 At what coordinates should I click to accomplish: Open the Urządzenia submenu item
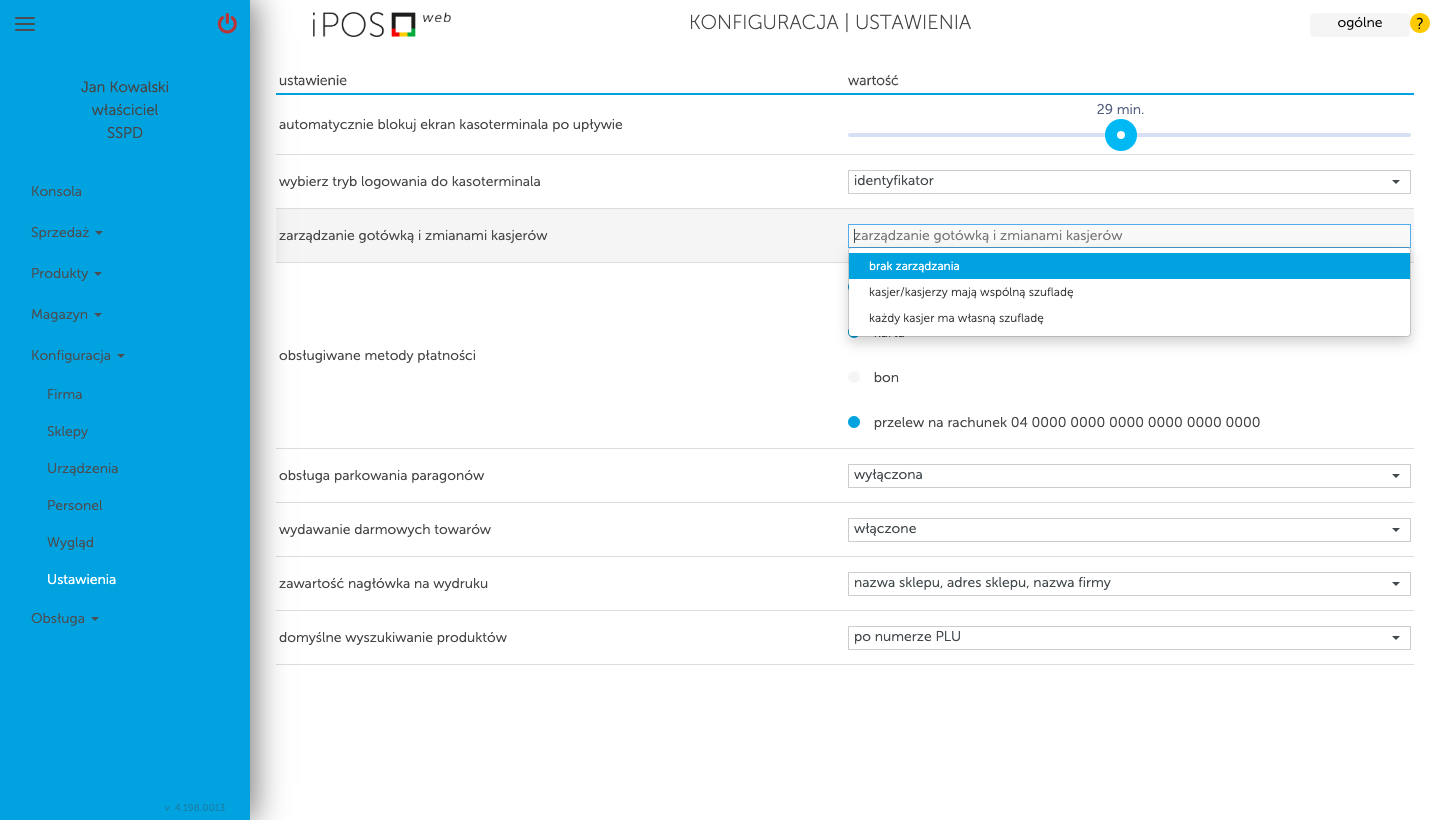(x=83, y=468)
